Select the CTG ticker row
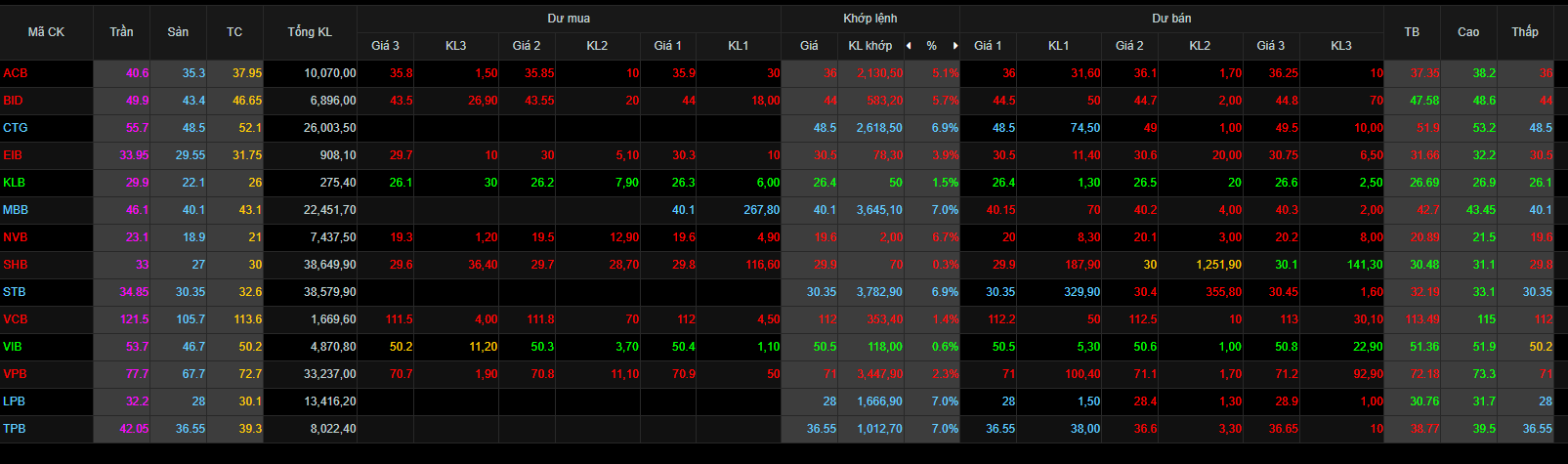Image resolution: width=1568 pixels, height=464 pixels. click(16, 128)
